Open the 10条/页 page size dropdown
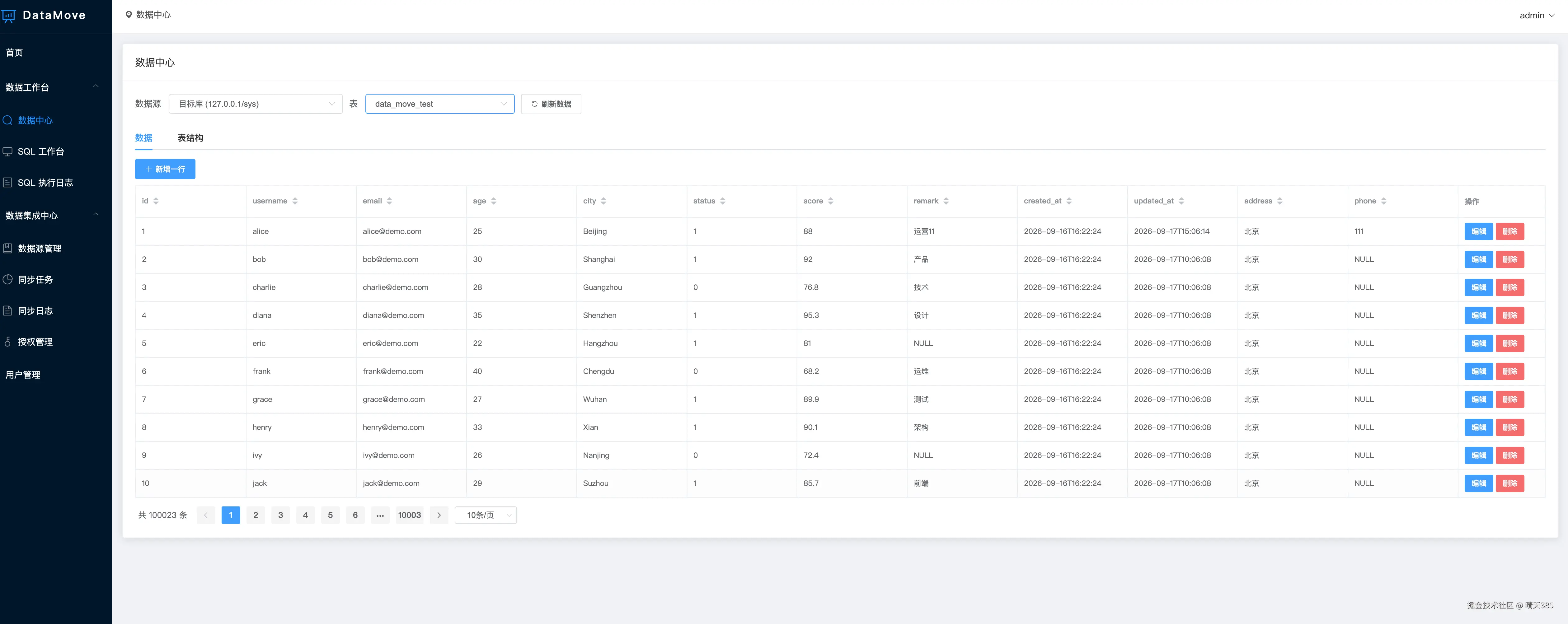 click(x=486, y=515)
